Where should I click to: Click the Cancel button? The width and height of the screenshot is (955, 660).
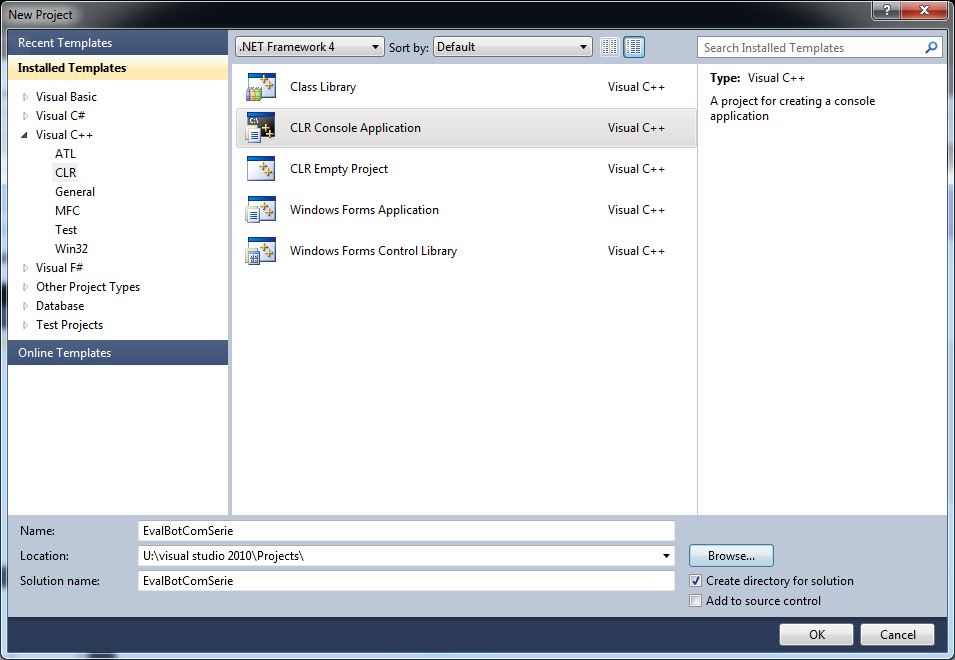(897, 634)
